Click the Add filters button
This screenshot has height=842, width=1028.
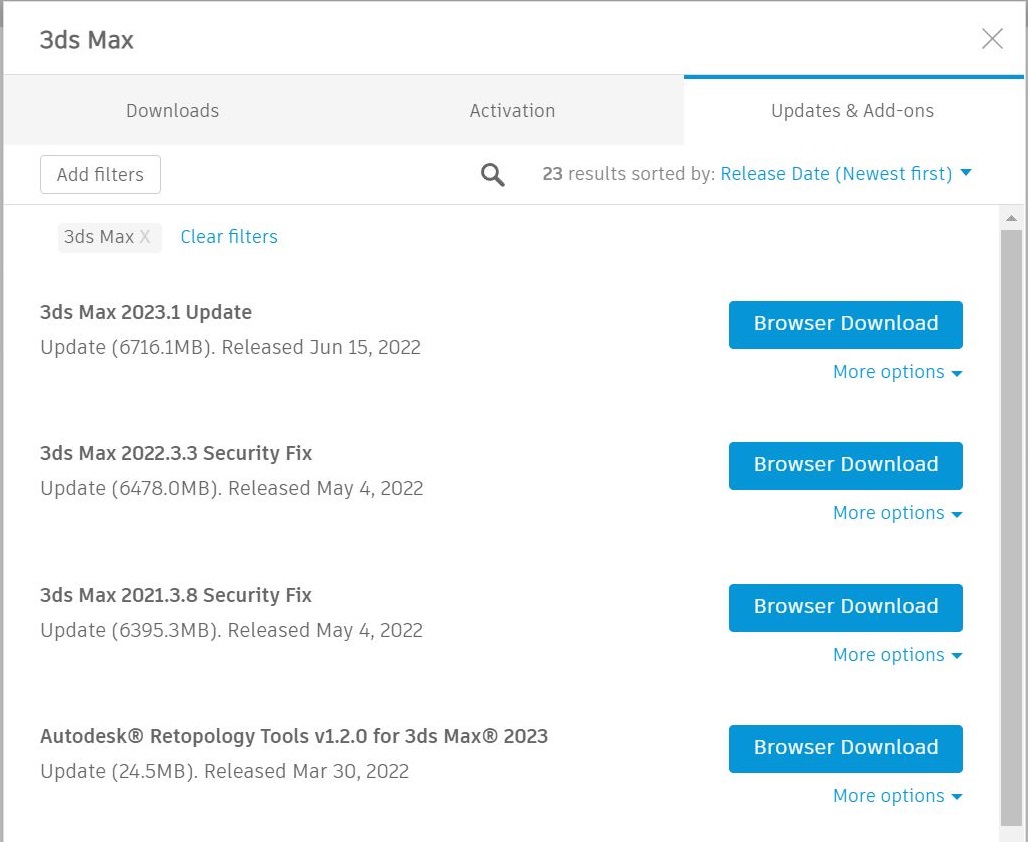[100, 174]
